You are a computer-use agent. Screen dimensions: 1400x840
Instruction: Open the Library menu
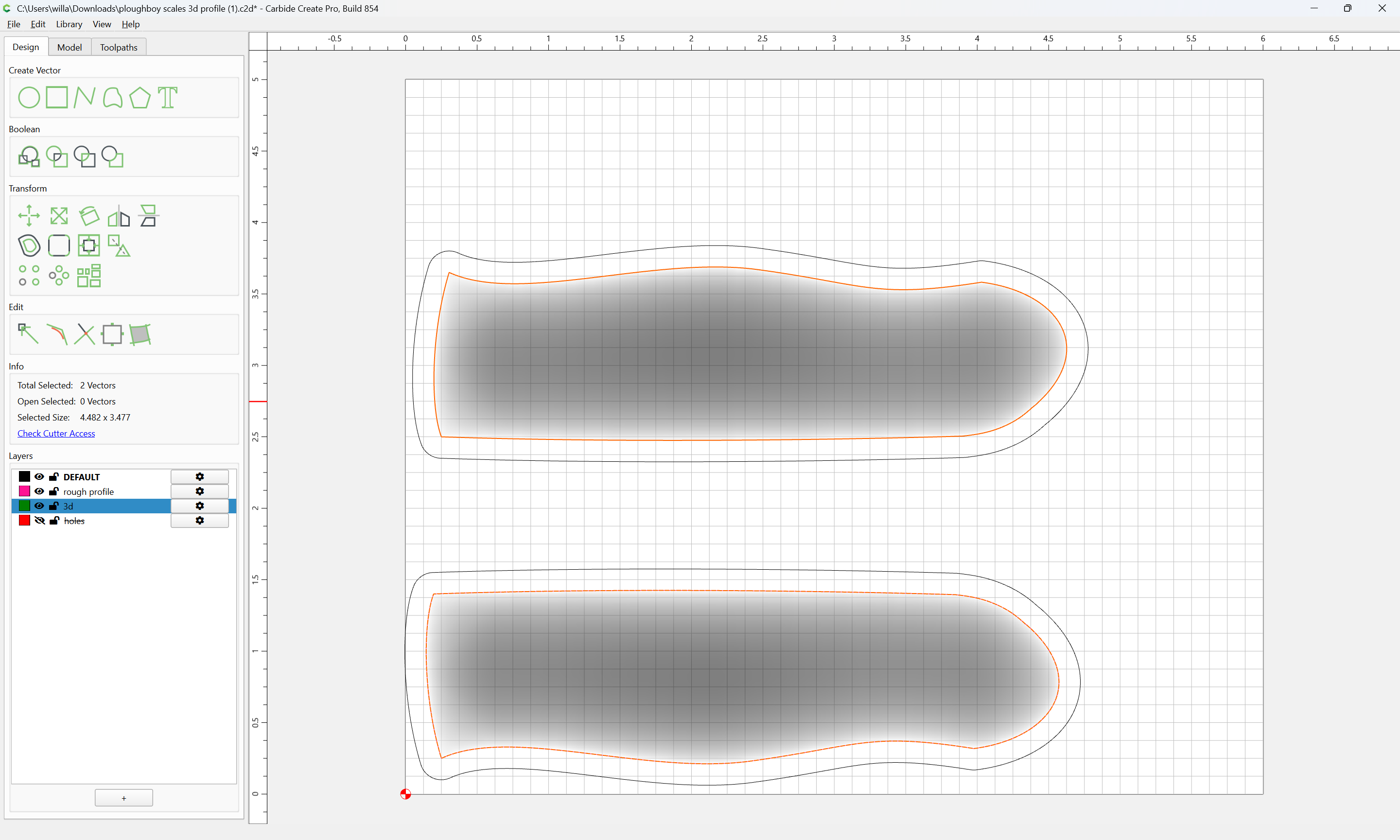[x=69, y=24]
